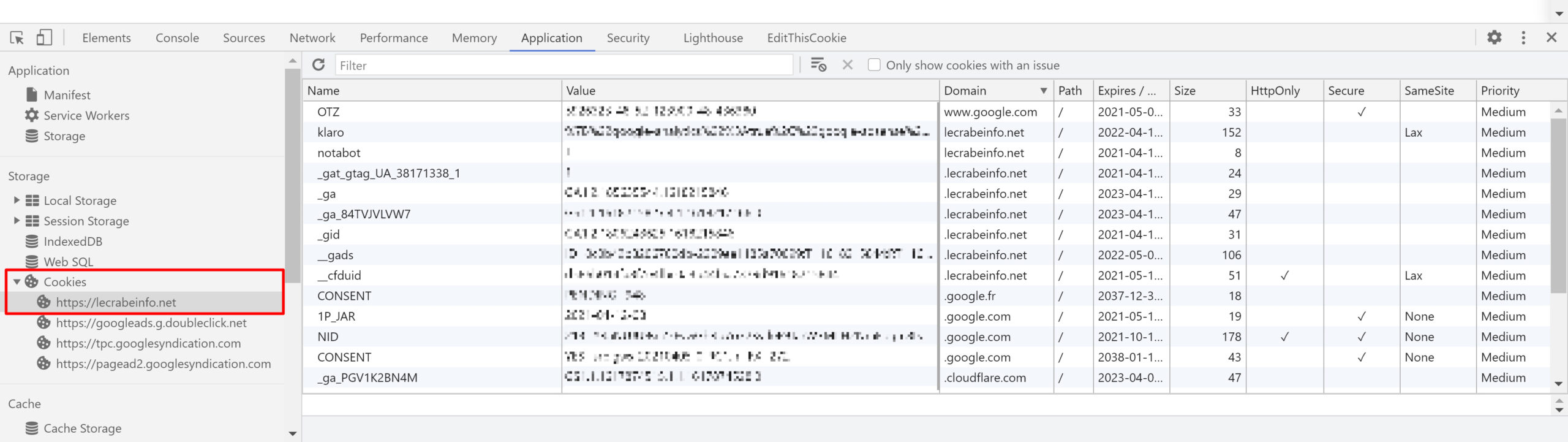The image size is (1568, 442).
Task: Select the _ga_84TVJVLVW7 cookie row
Action: point(926,214)
